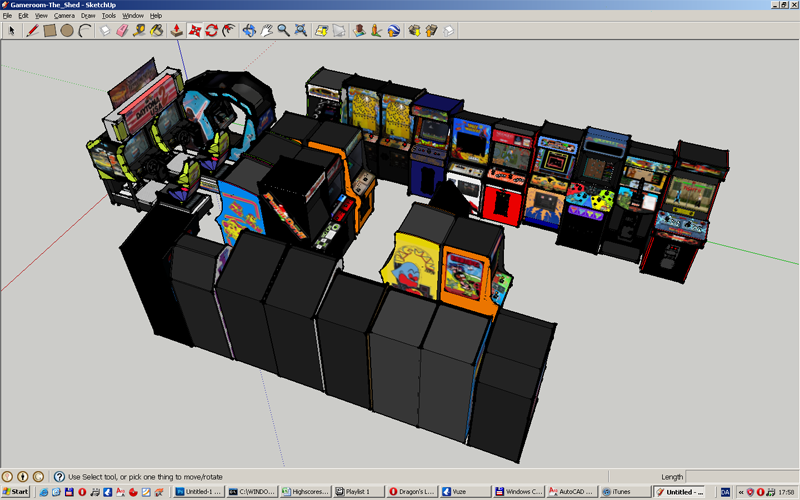The image size is (800, 500).
Task: Select the Zoom magnifier tool
Action: tap(284, 31)
